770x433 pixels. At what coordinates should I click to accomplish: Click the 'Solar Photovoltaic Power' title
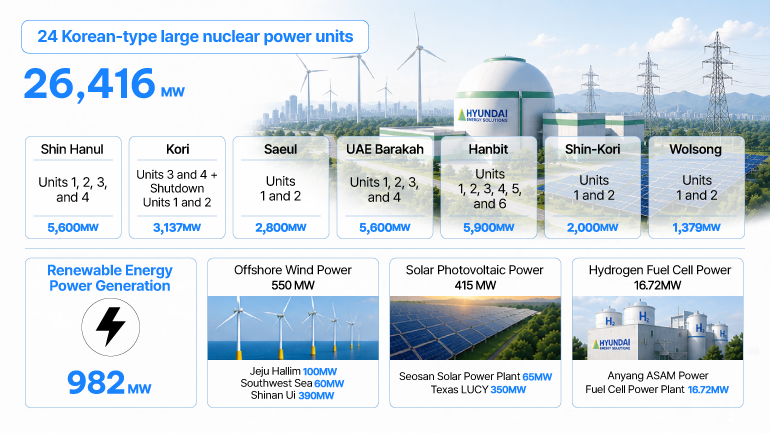coord(474,270)
